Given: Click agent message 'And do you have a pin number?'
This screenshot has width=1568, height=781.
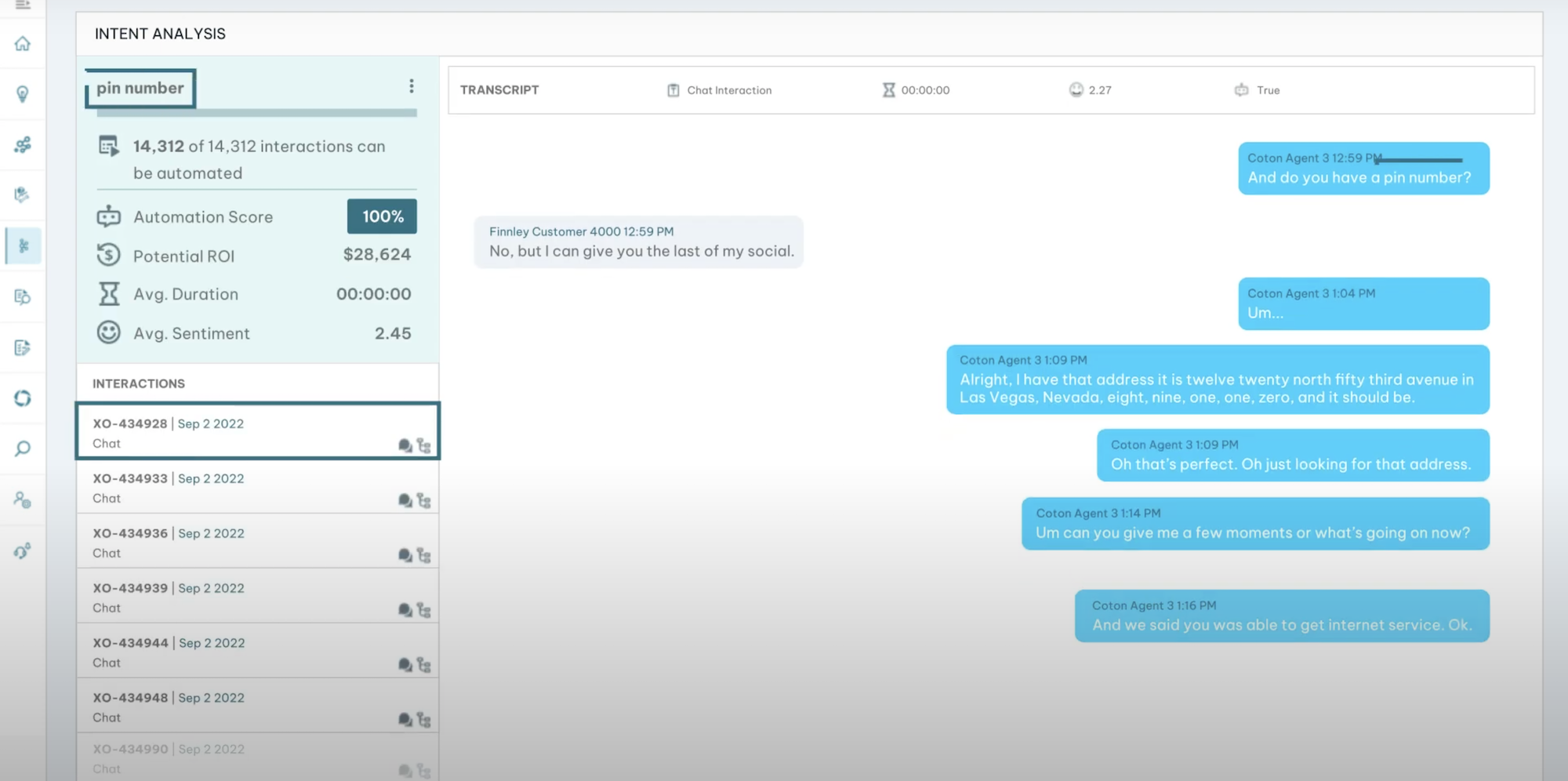Looking at the screenshot, I should [x=1364, y=169].
